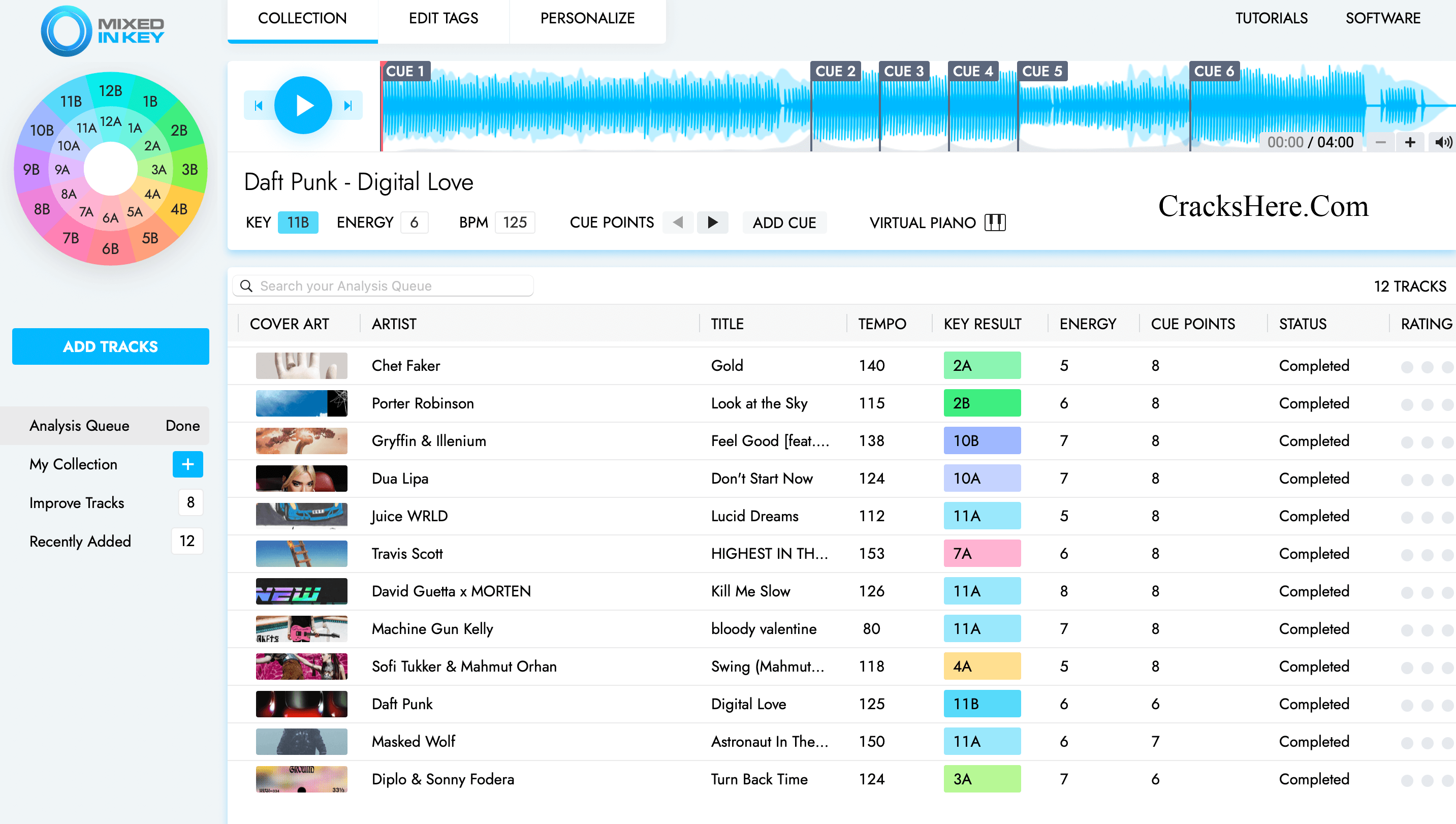Skip to next track
The height and width of the screenshot is (824, 1456).
[x=348, y=106]
